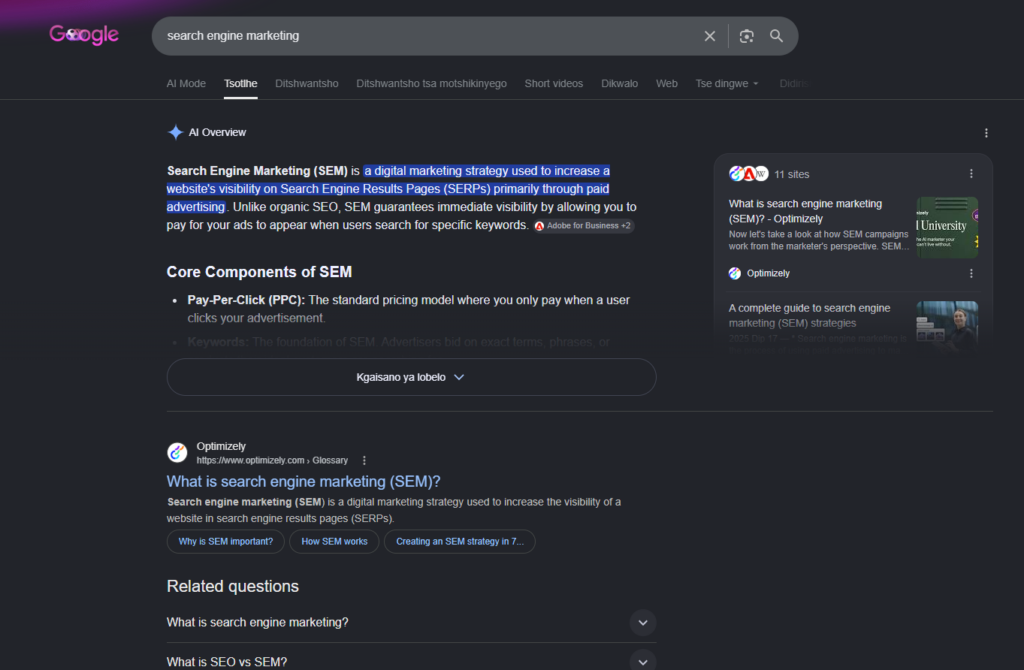Viewport: 1024px width, 670px height.
Task: Select the Web tab
Action: (667, 84)
